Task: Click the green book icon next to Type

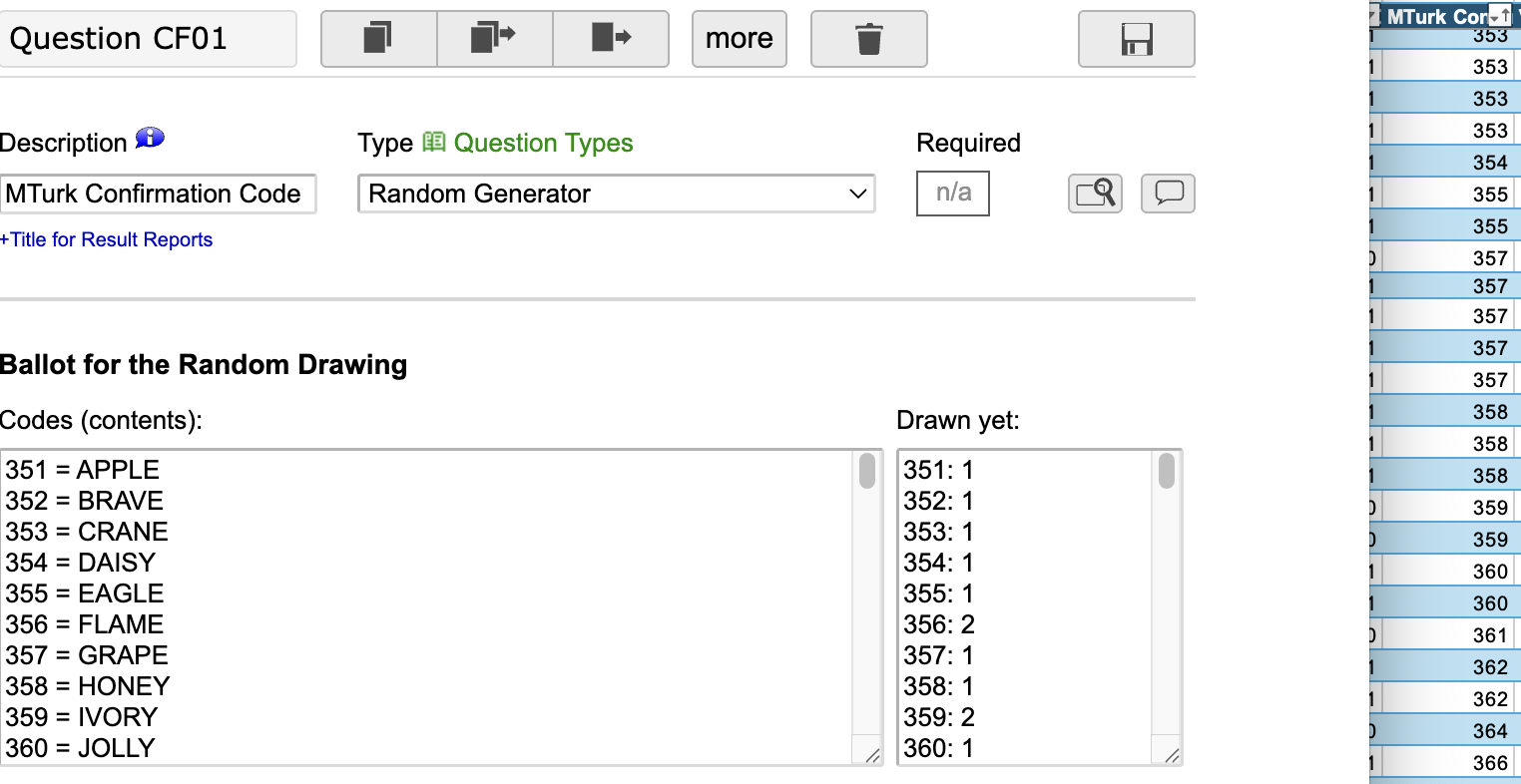Action: [x=433, y=142]
